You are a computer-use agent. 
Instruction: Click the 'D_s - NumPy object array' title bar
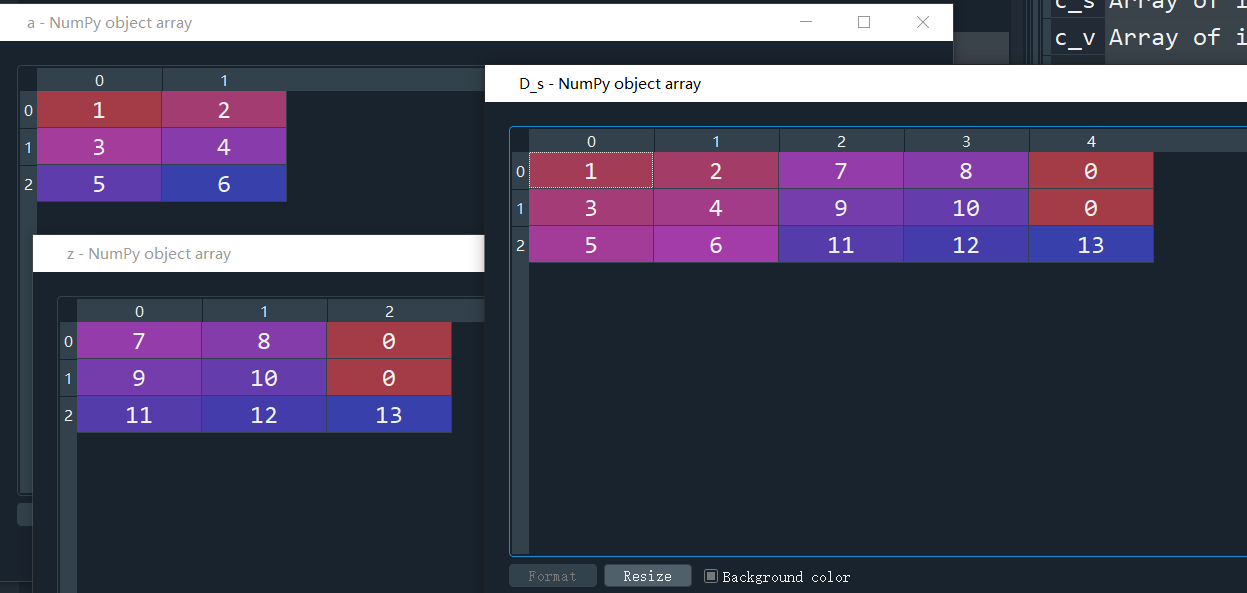(866, 84)
